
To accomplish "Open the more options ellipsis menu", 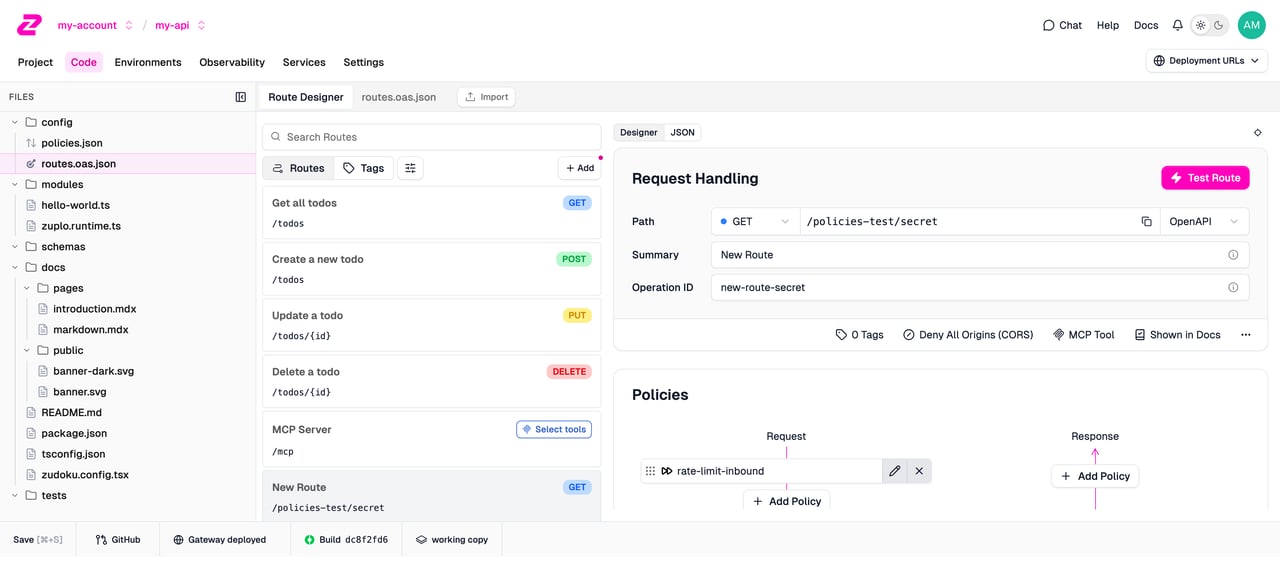I will tap(1245, 335).
